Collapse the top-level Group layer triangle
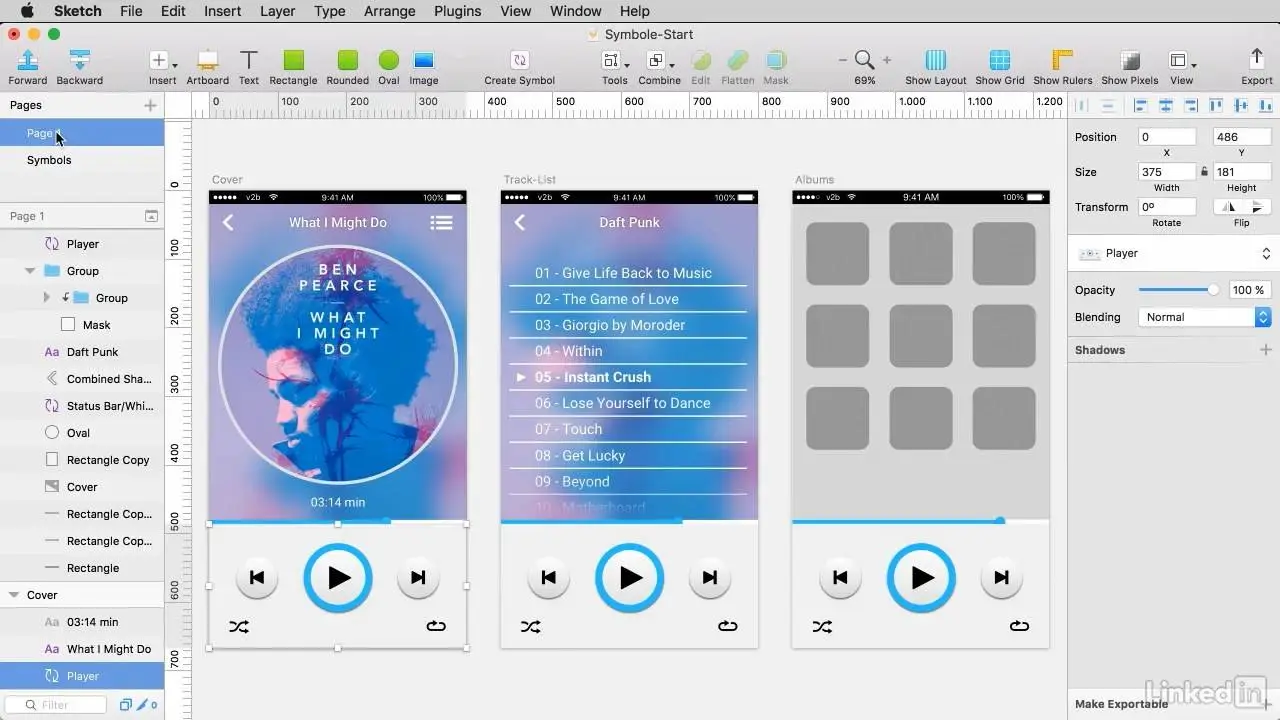 (29, 271)
